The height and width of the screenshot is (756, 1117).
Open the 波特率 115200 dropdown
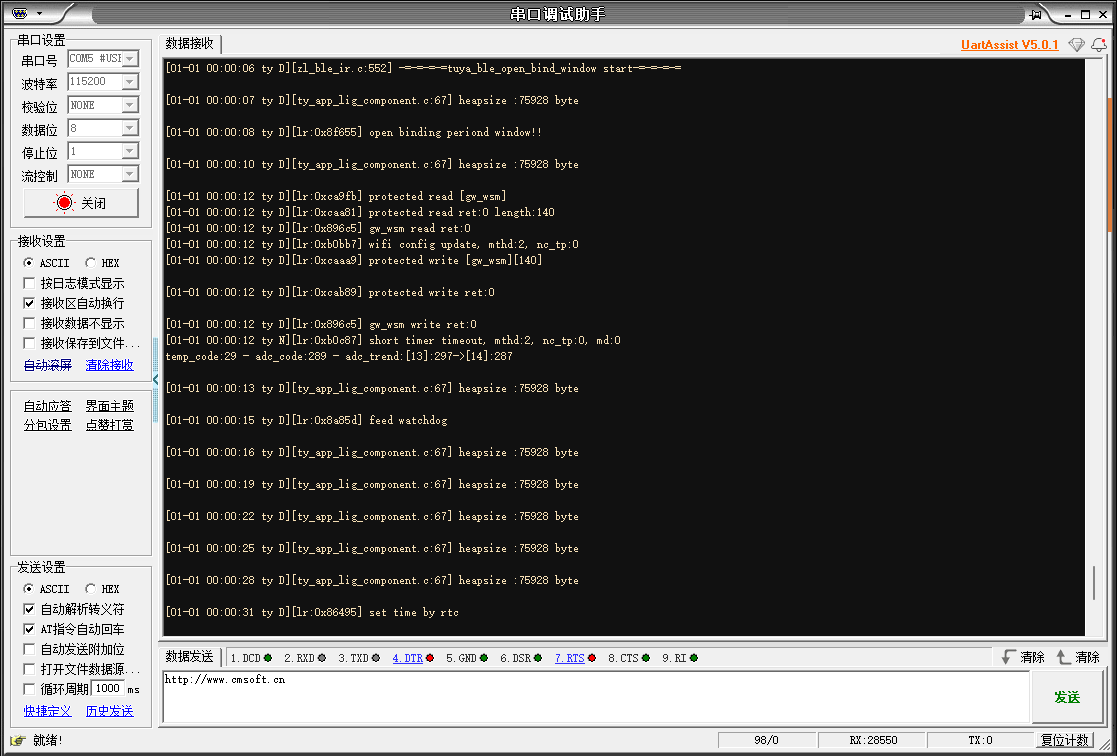tap(130, 82)
